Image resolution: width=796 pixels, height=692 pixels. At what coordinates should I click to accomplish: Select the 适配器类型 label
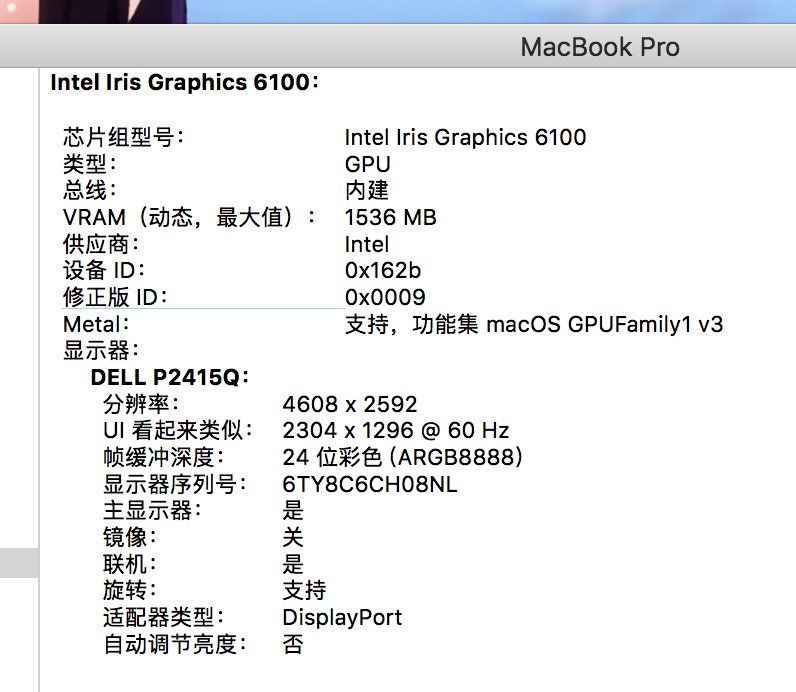pos(163,617)
